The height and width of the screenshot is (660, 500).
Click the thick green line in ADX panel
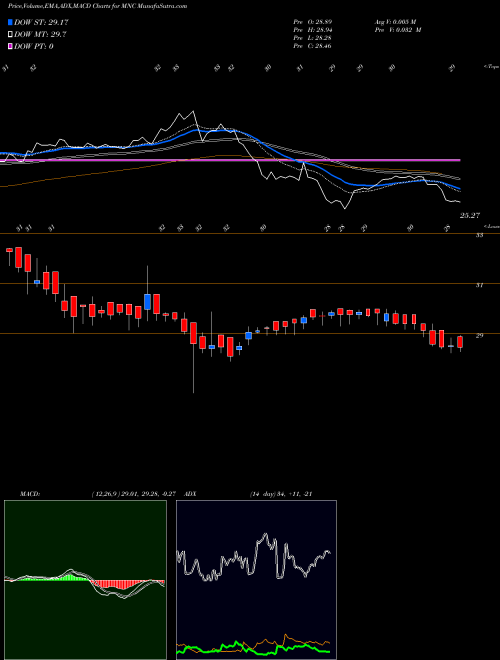pos(253,648)
